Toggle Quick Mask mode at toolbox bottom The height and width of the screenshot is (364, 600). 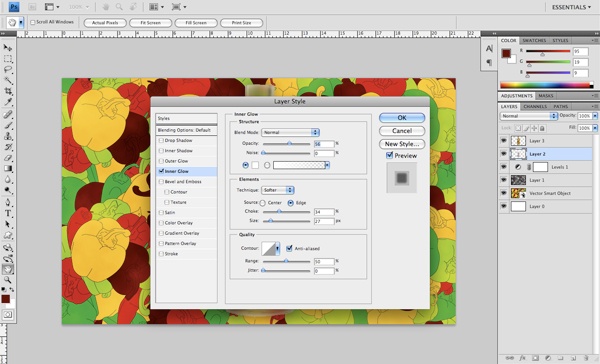8,315
